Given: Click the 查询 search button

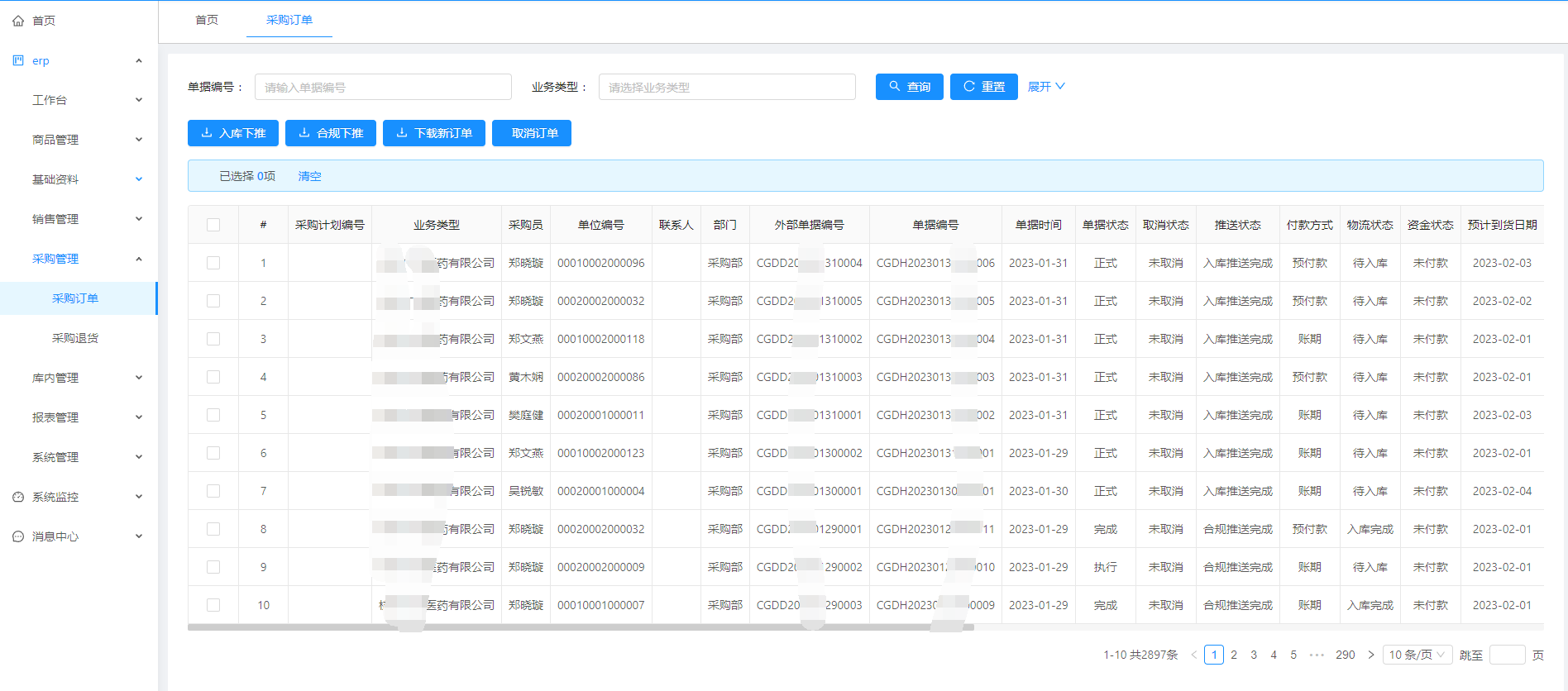Looking at the screenshot, I should click(x=910, y=87).
